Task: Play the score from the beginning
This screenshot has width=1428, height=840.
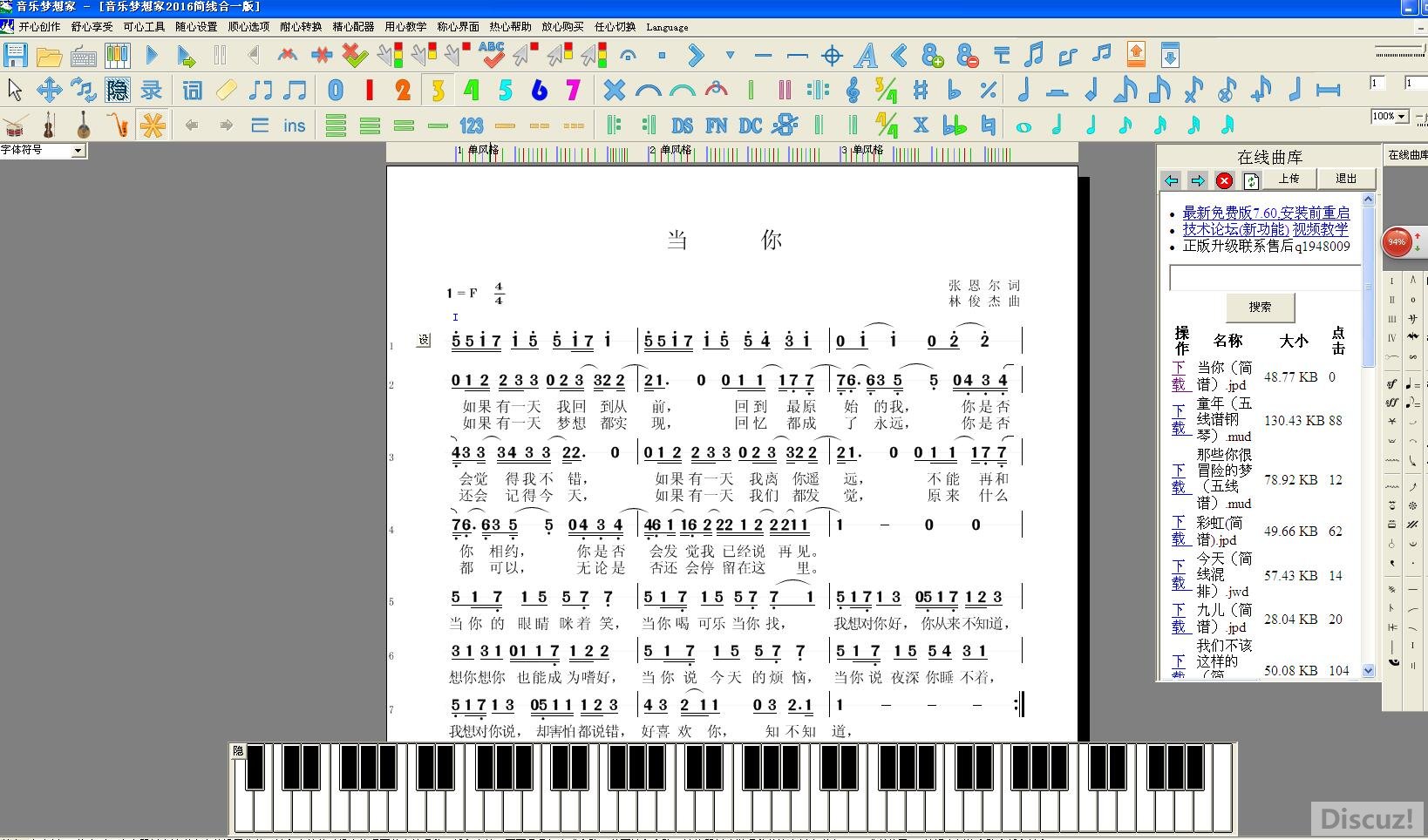Action: (152, 56)
